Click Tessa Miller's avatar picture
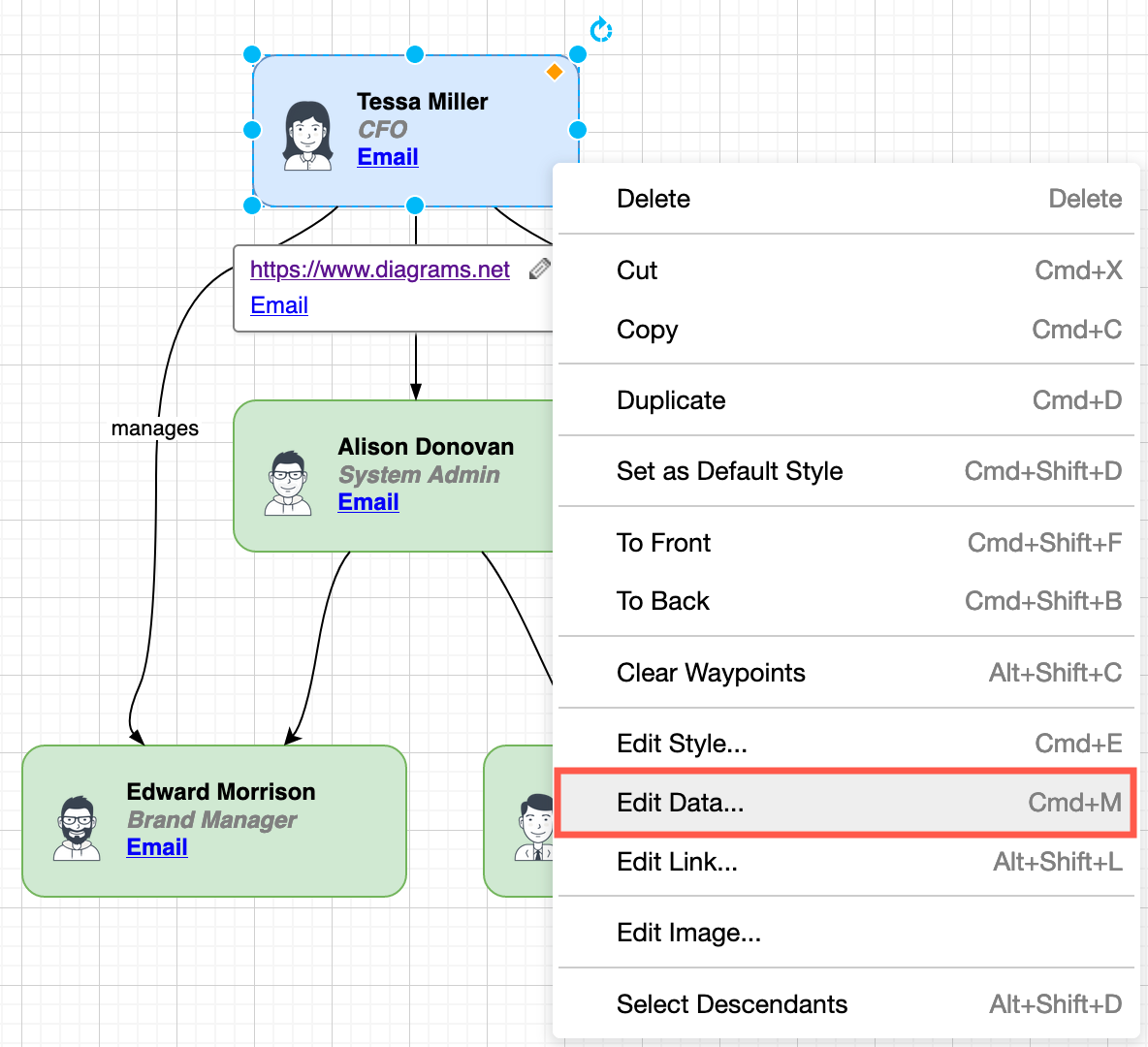This screenshot has height=1047, width=1148. click(307, 128)
